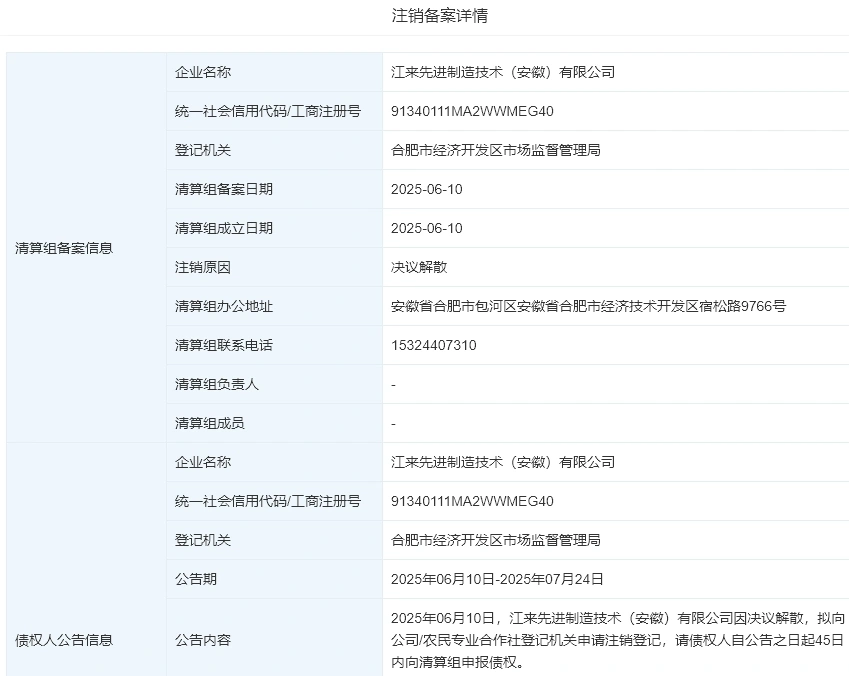This screenshot has height=676, width=849.
Task: Click the 注销原因 label
Action: [203, 267]
